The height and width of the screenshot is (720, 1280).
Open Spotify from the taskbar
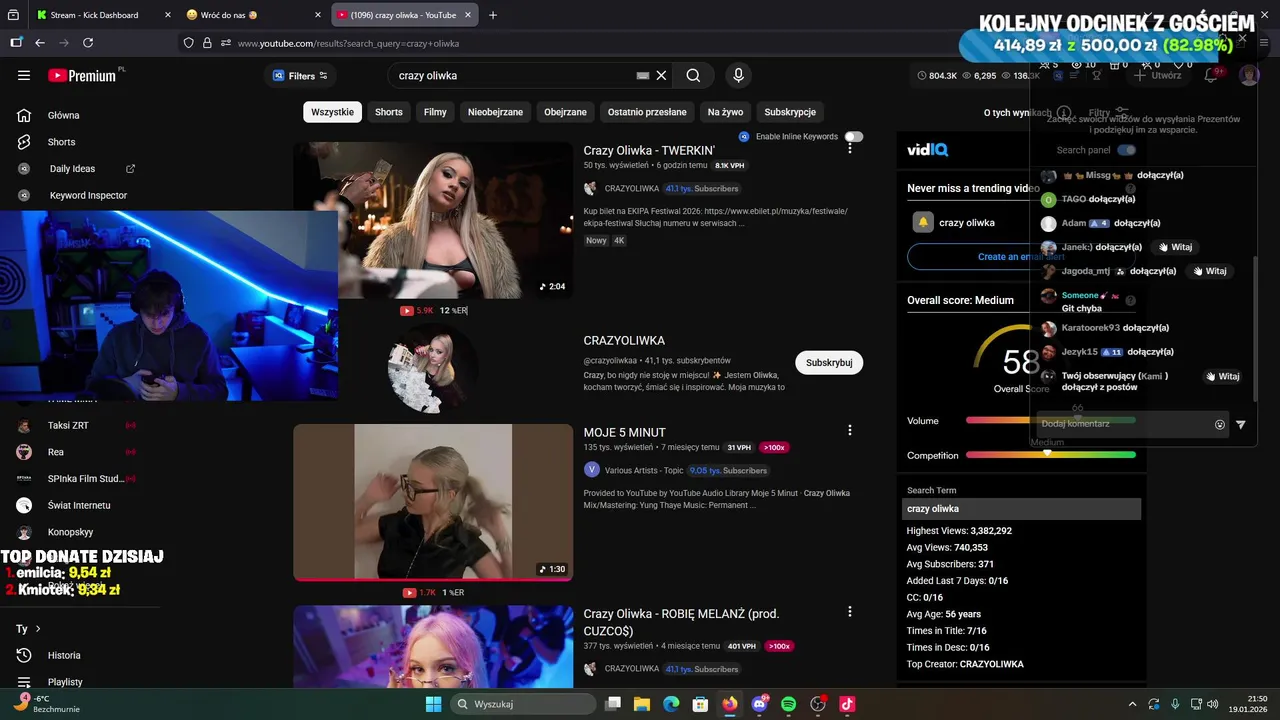point(788,704)
